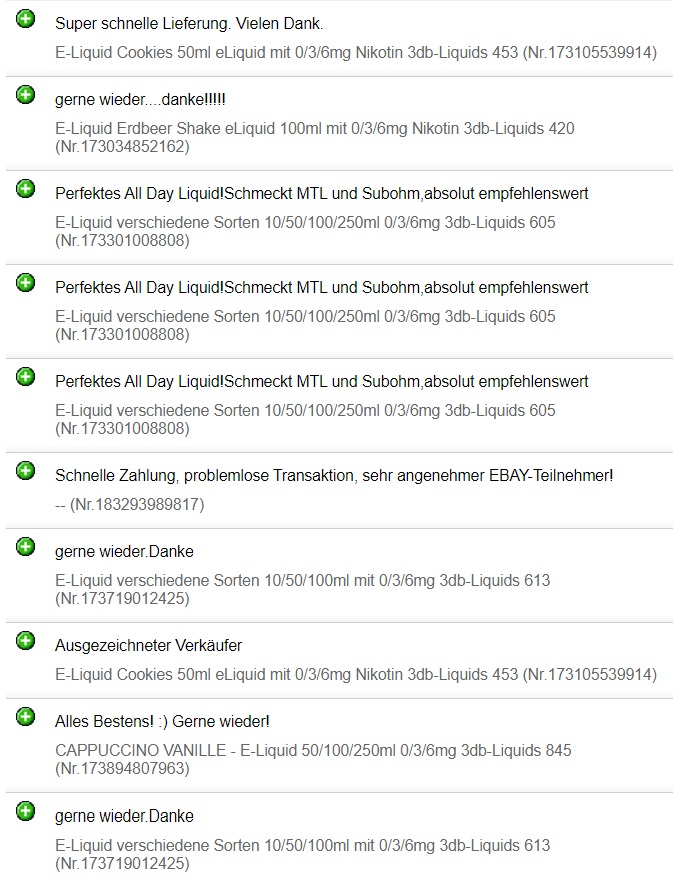
Task: Open the "E-Liquid Erdbeer Shake eLiquid 100ml" item
Action: click(314, 137)
